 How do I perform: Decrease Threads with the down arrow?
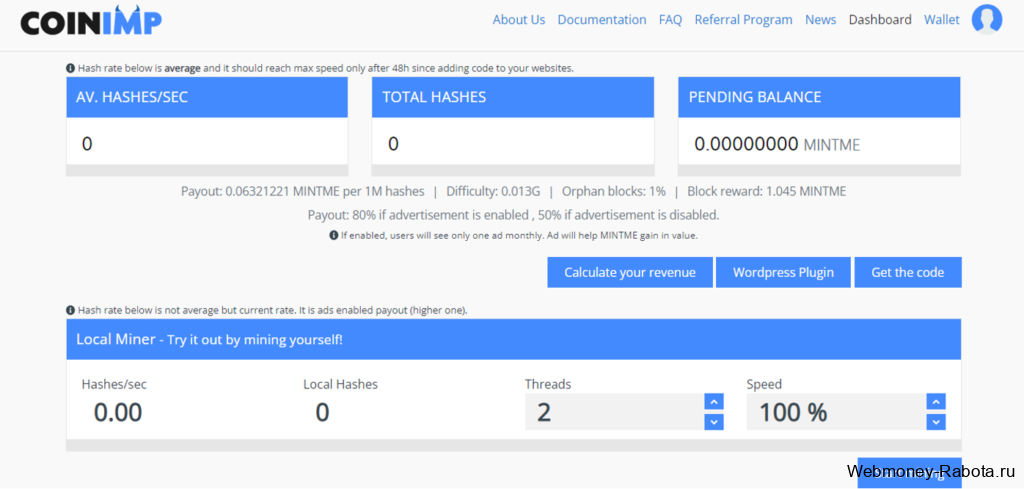click(x=714, y=422)
